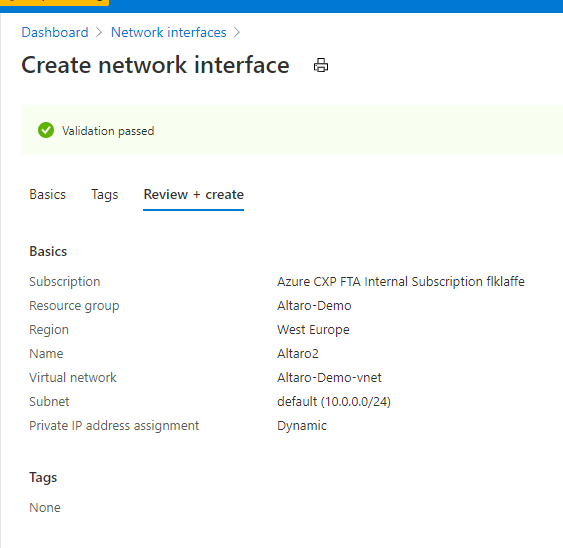Switch to the Basics tab
This screenshot has width=563, height=548.
click(x=47, y=195)
